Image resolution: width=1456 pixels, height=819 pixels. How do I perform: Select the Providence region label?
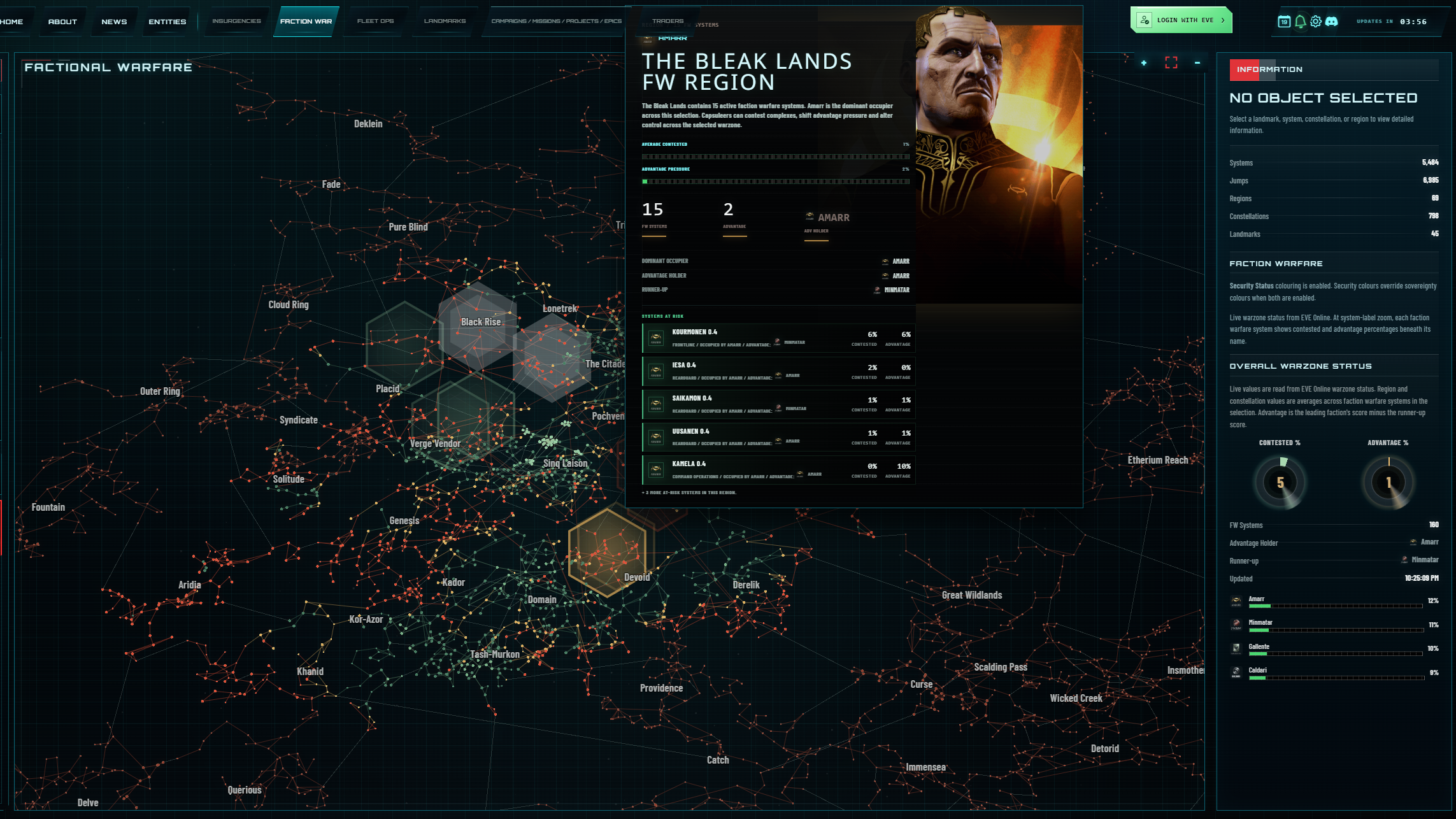(x=661, y=688)
